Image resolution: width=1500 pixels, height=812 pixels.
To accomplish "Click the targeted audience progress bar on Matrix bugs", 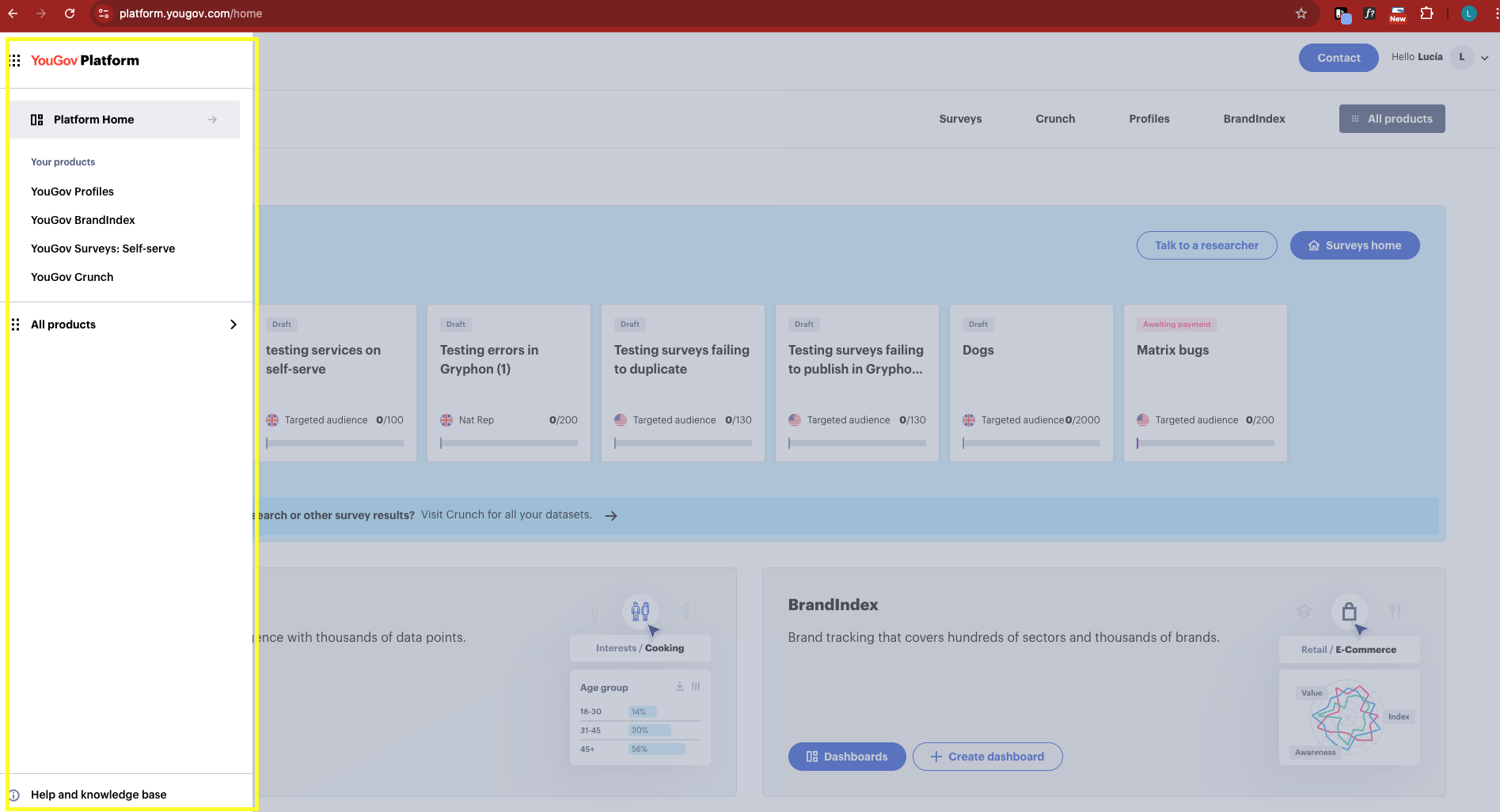I will click(x=1204, y=443).
